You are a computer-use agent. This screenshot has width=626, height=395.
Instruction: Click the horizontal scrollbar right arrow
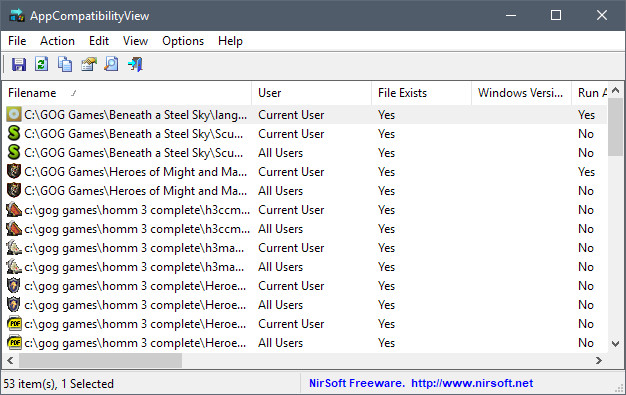pos(598,361)
